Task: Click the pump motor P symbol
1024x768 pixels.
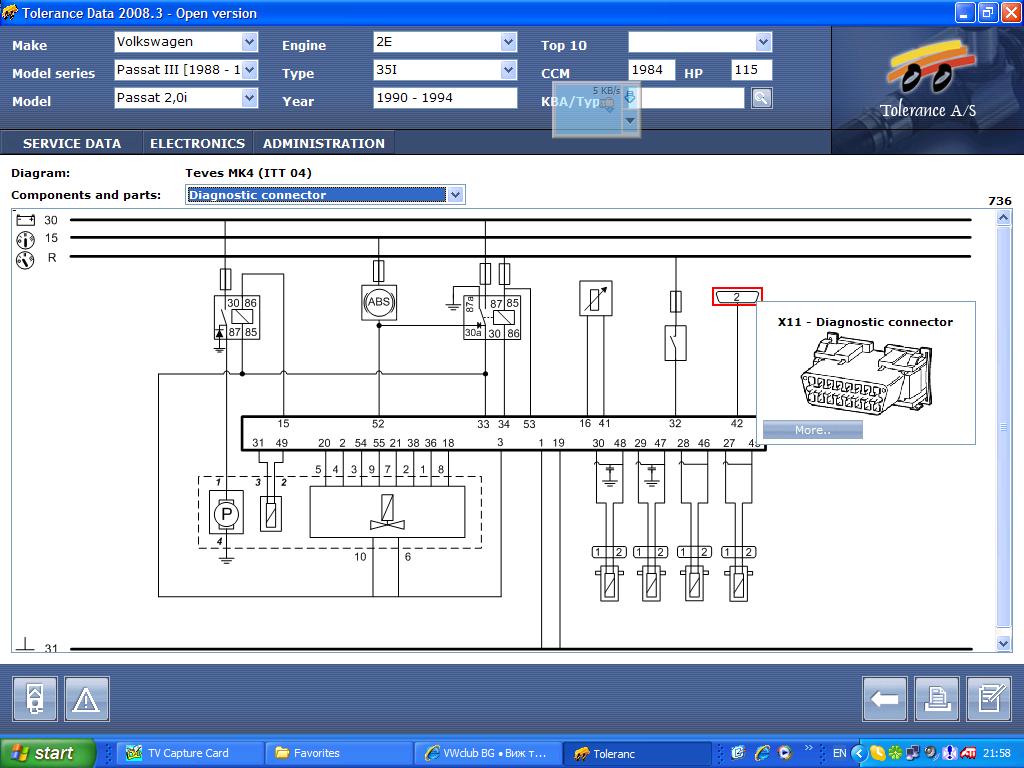Action: click(x=226, y=512)
